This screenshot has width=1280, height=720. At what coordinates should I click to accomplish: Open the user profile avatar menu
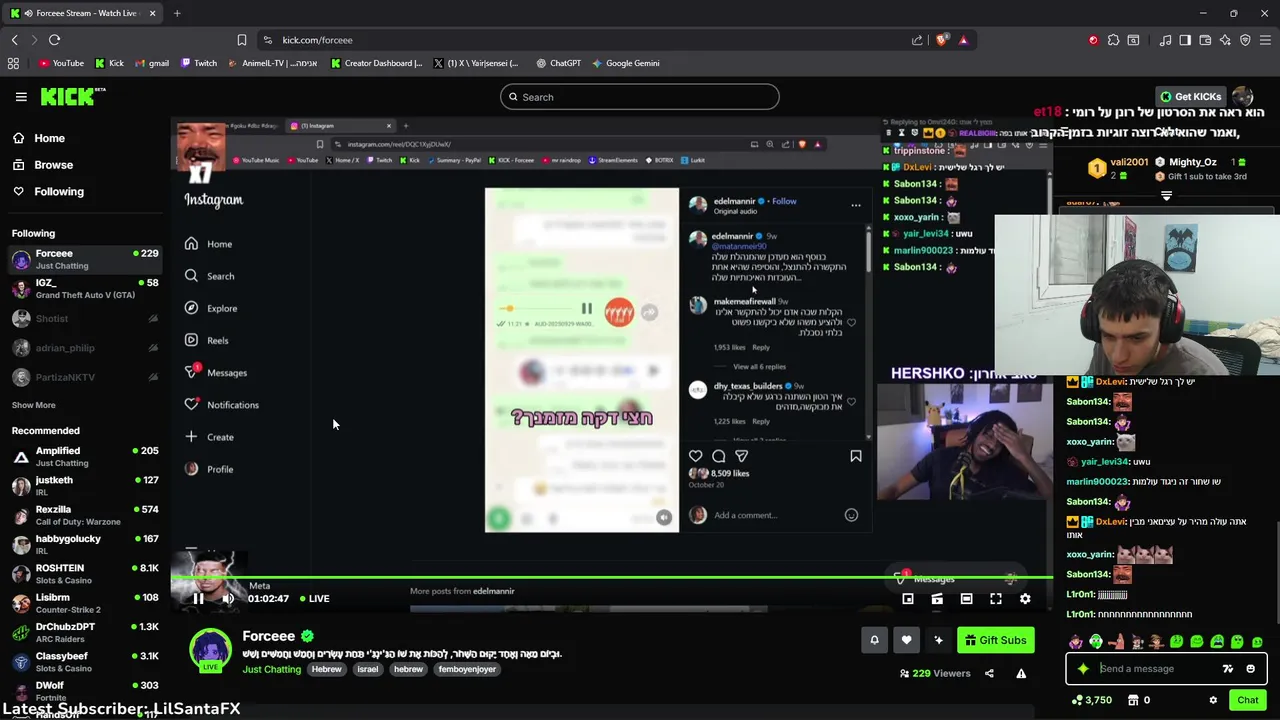coord(1243,97)
